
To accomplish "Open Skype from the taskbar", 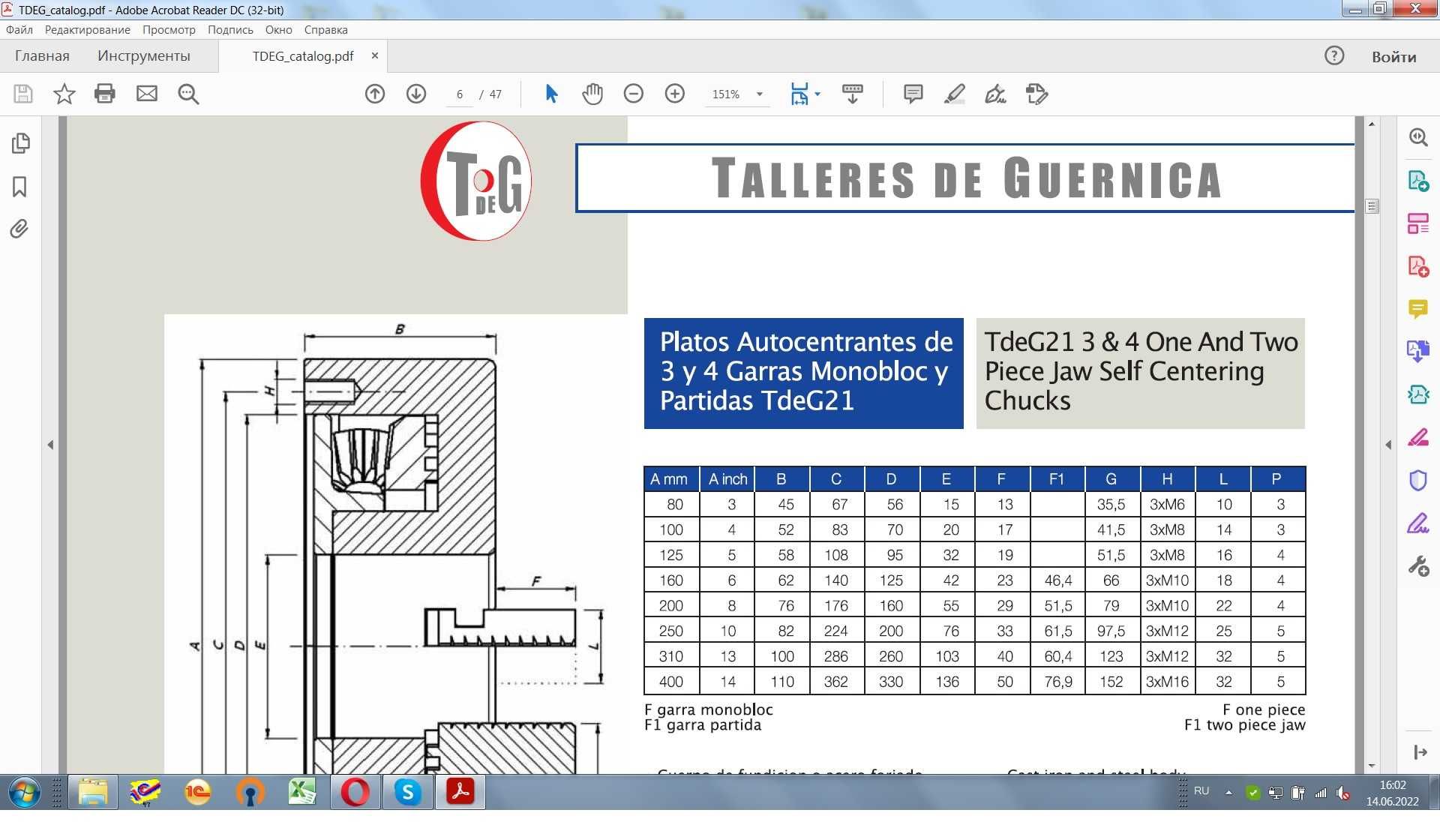I will point(407,792).
